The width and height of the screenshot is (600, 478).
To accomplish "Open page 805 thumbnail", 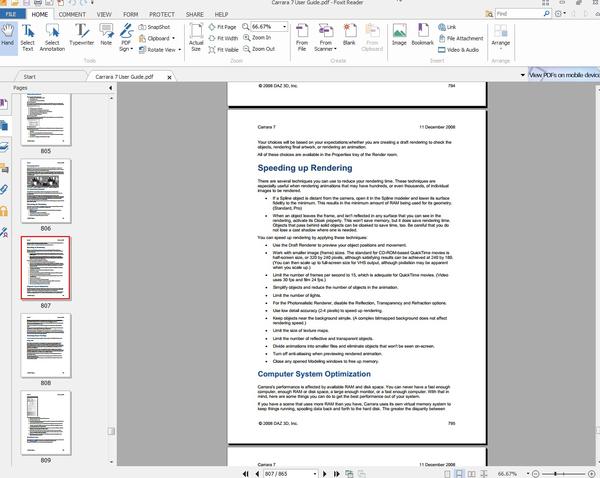I will 46,120.
